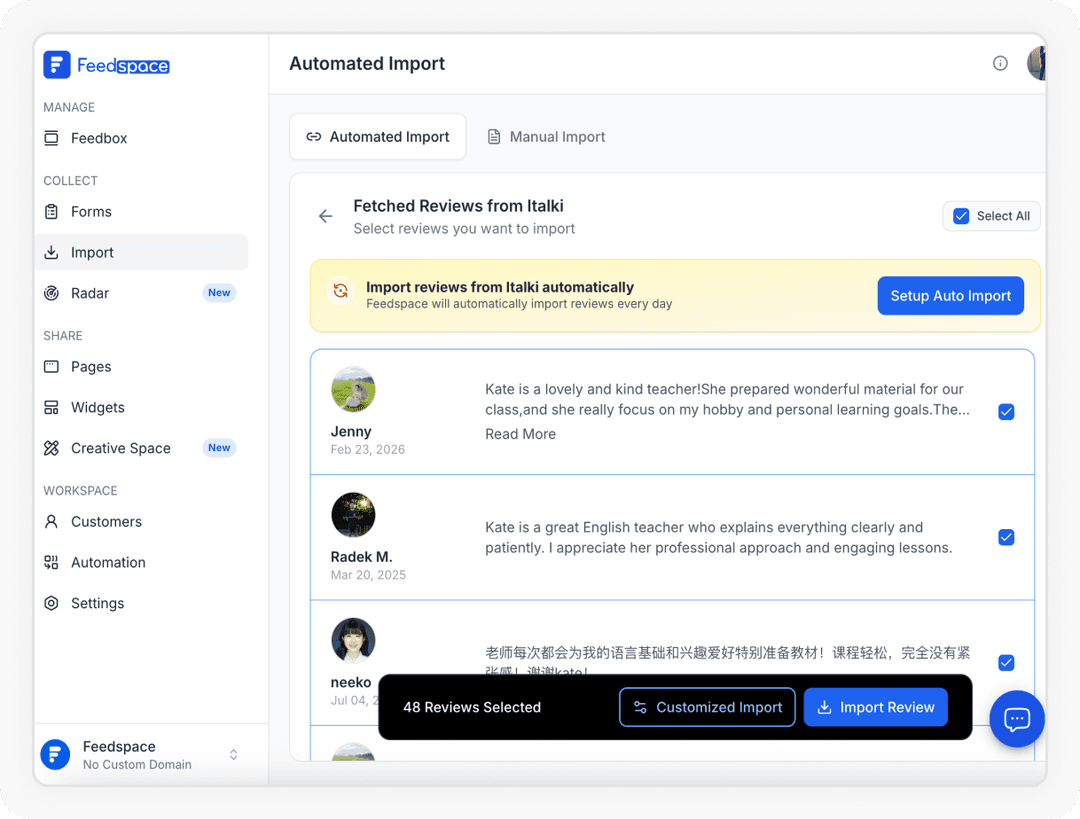Open the user profile avatar
The height and width of the screenshot is (819, 1080).
tap(1036, 63)
